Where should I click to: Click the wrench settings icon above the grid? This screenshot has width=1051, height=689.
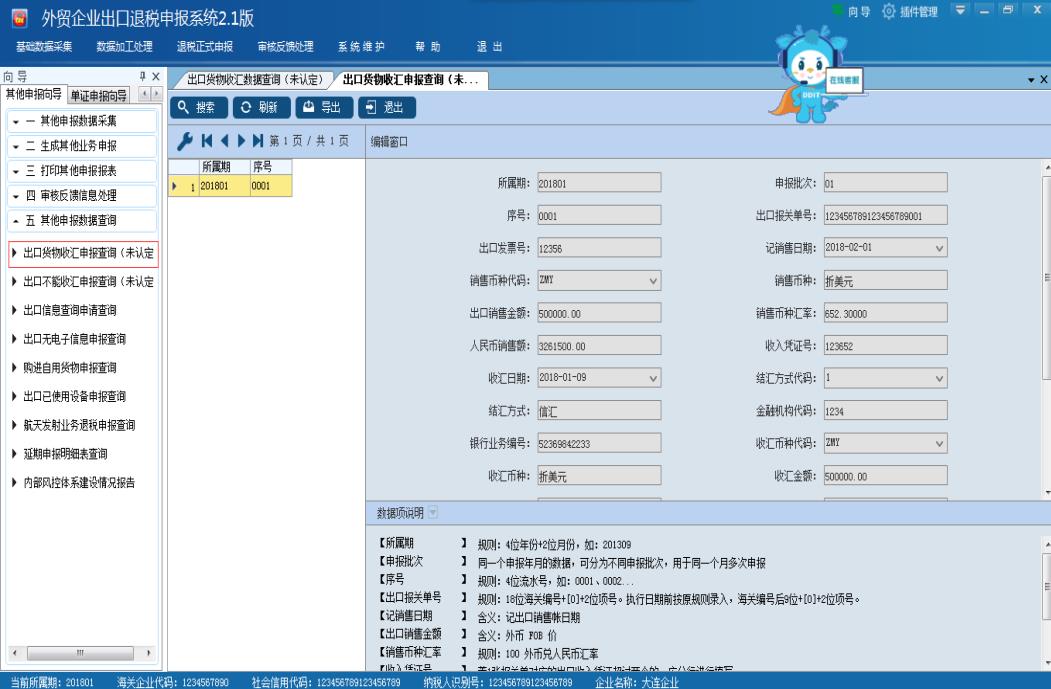pos(183,142)
